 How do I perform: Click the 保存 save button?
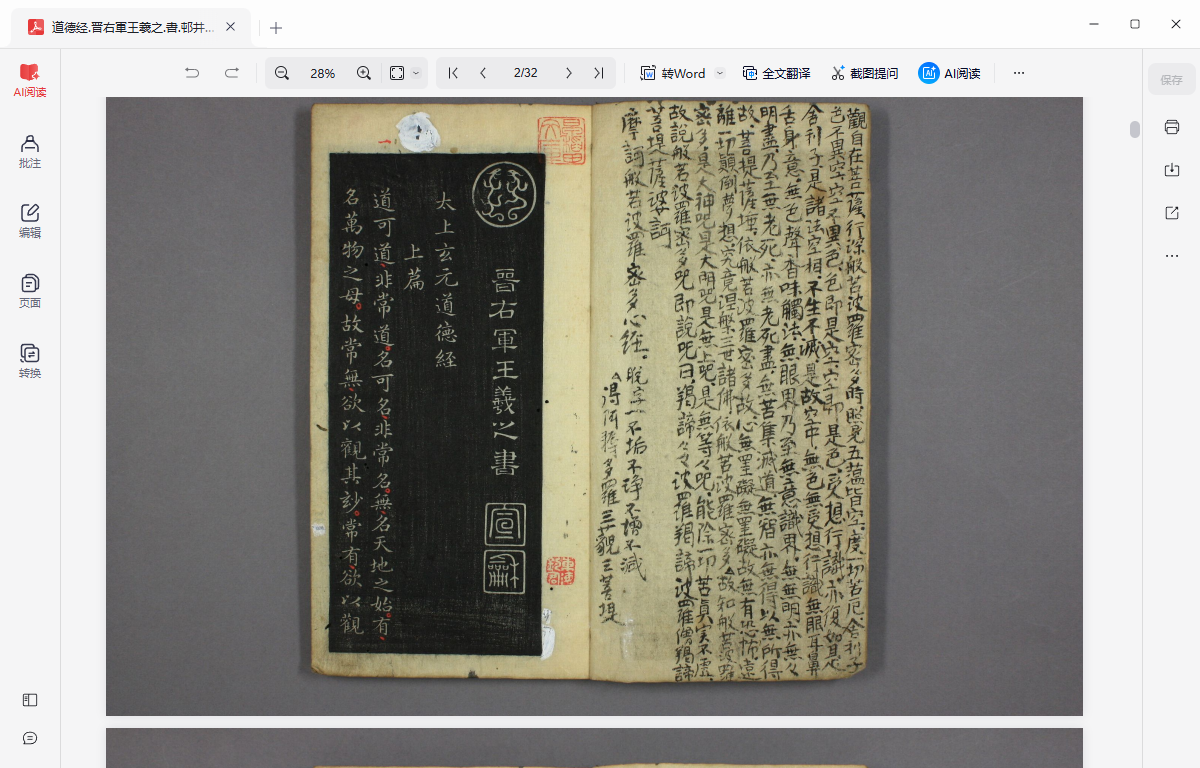coord(1172,80)
